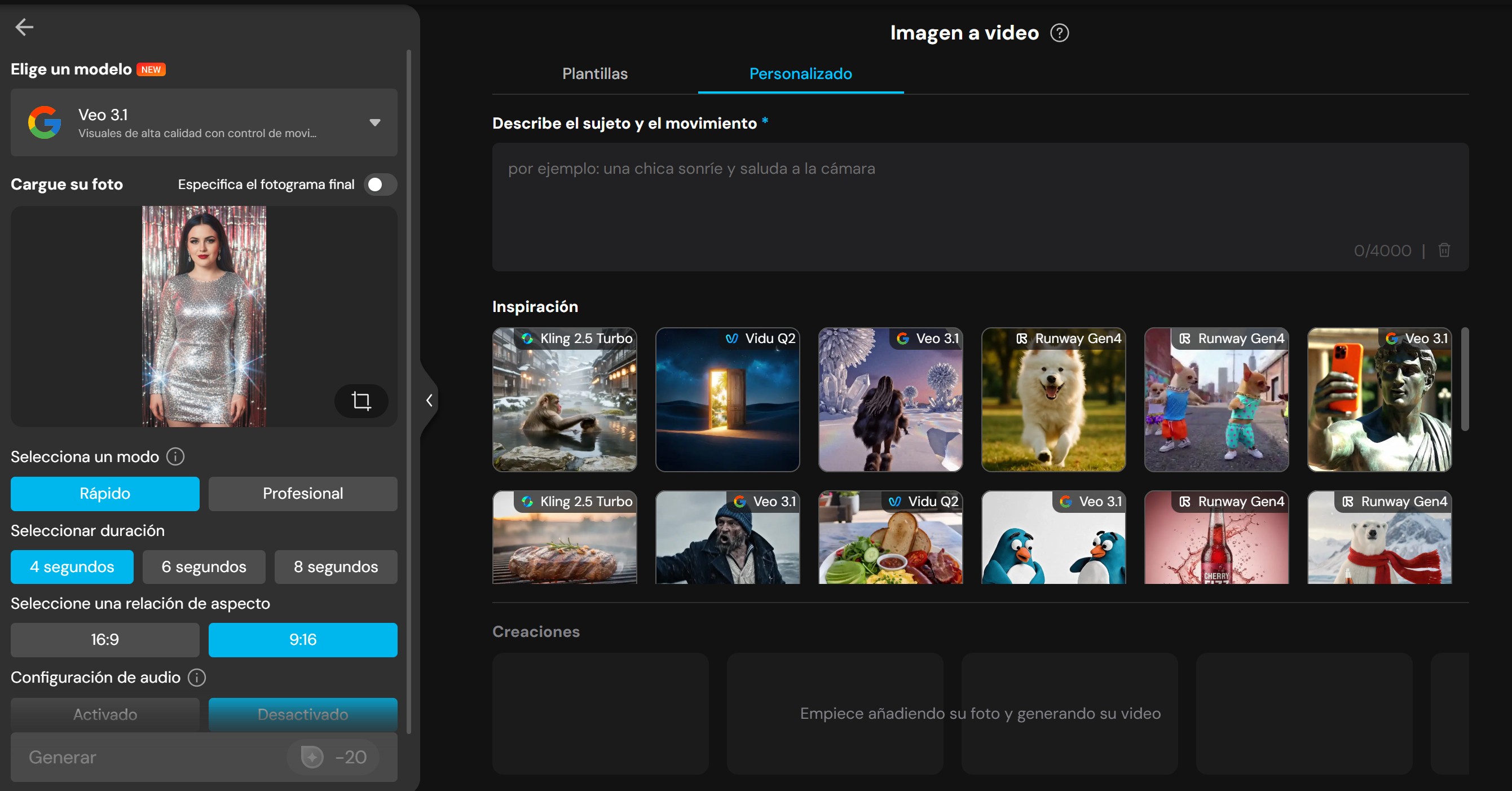Click the trash icon to clear prompt
The image size is (1512, 791).
click(x=1444, y=250)
